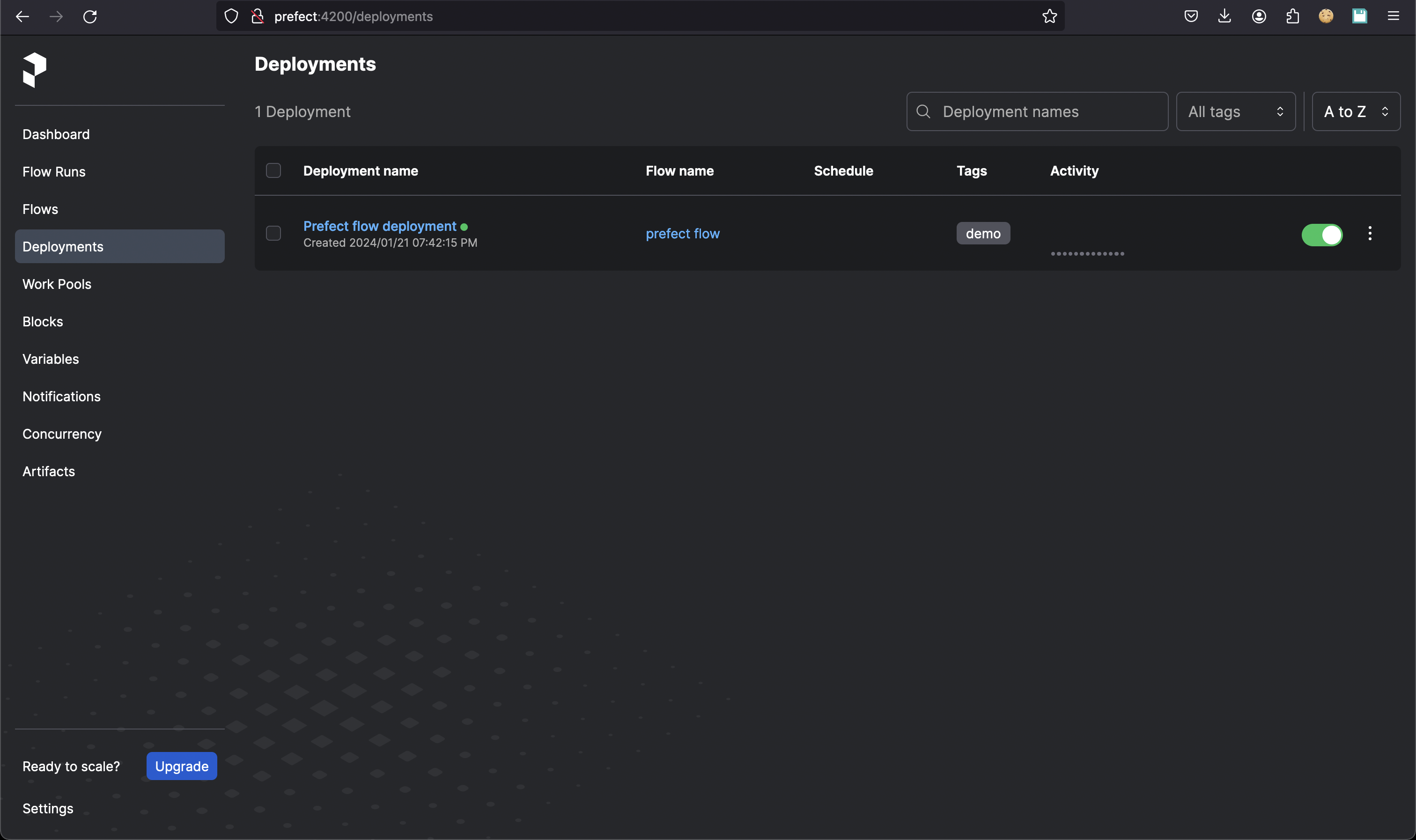Click the Upgrade button
The image size is (1416, 840).
(182, 766)
